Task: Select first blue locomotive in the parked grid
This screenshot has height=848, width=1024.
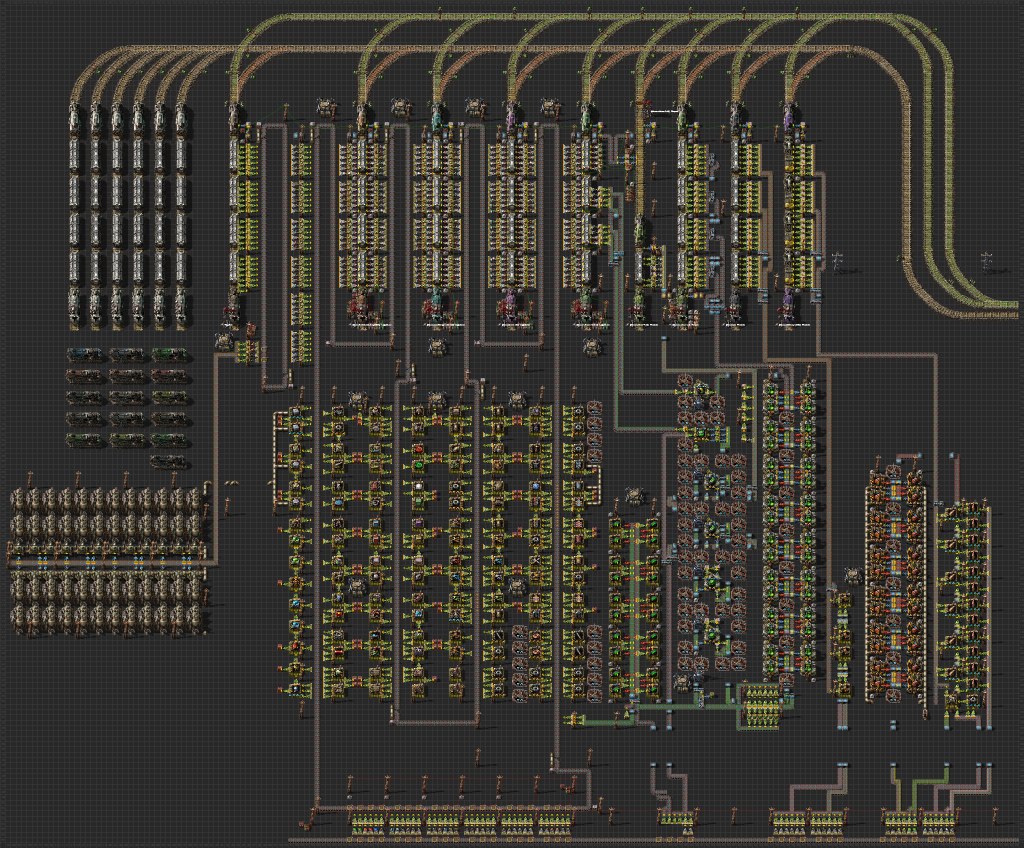Action: coord(85,355)
